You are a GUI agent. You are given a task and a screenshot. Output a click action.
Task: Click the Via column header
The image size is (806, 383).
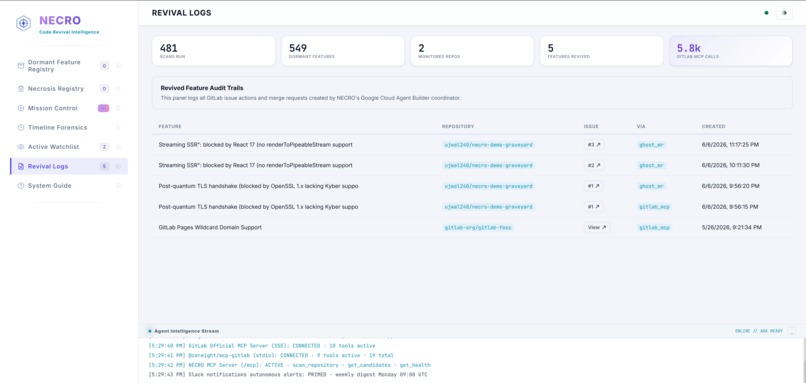point(641,126)
